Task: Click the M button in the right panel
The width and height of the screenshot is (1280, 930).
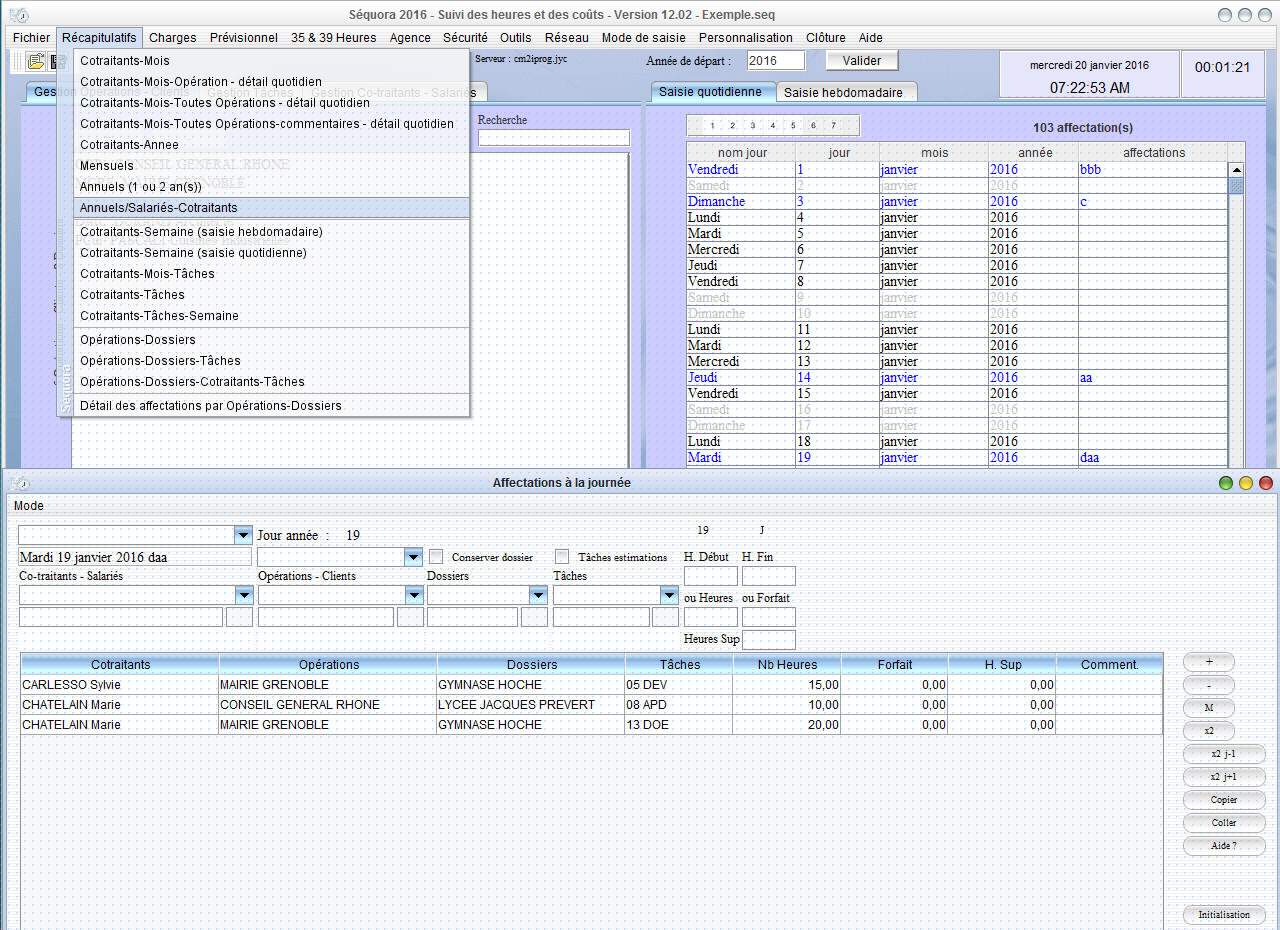Action: click(1208, 708)
